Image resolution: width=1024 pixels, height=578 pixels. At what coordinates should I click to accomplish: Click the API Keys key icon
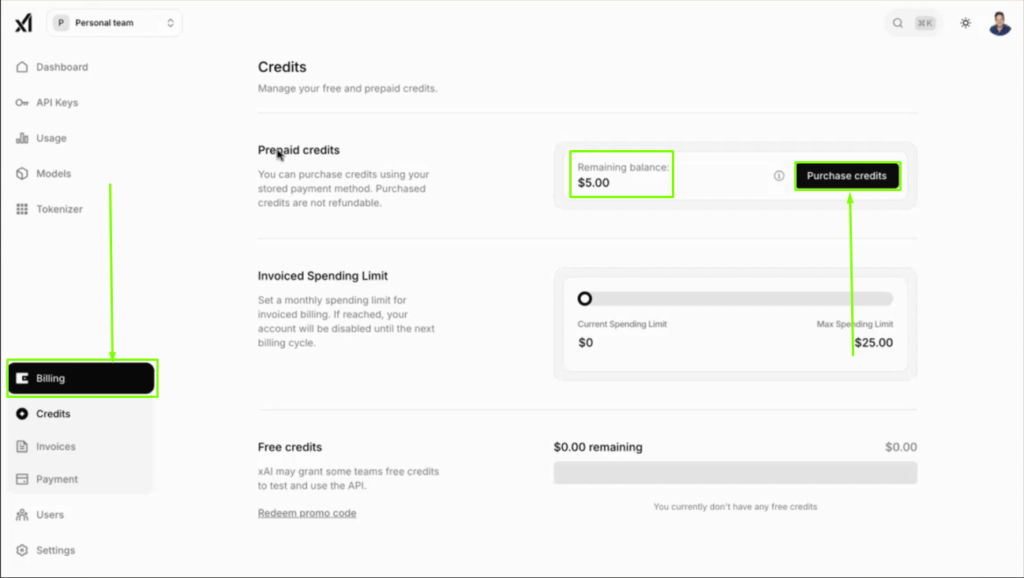point(22,103)
